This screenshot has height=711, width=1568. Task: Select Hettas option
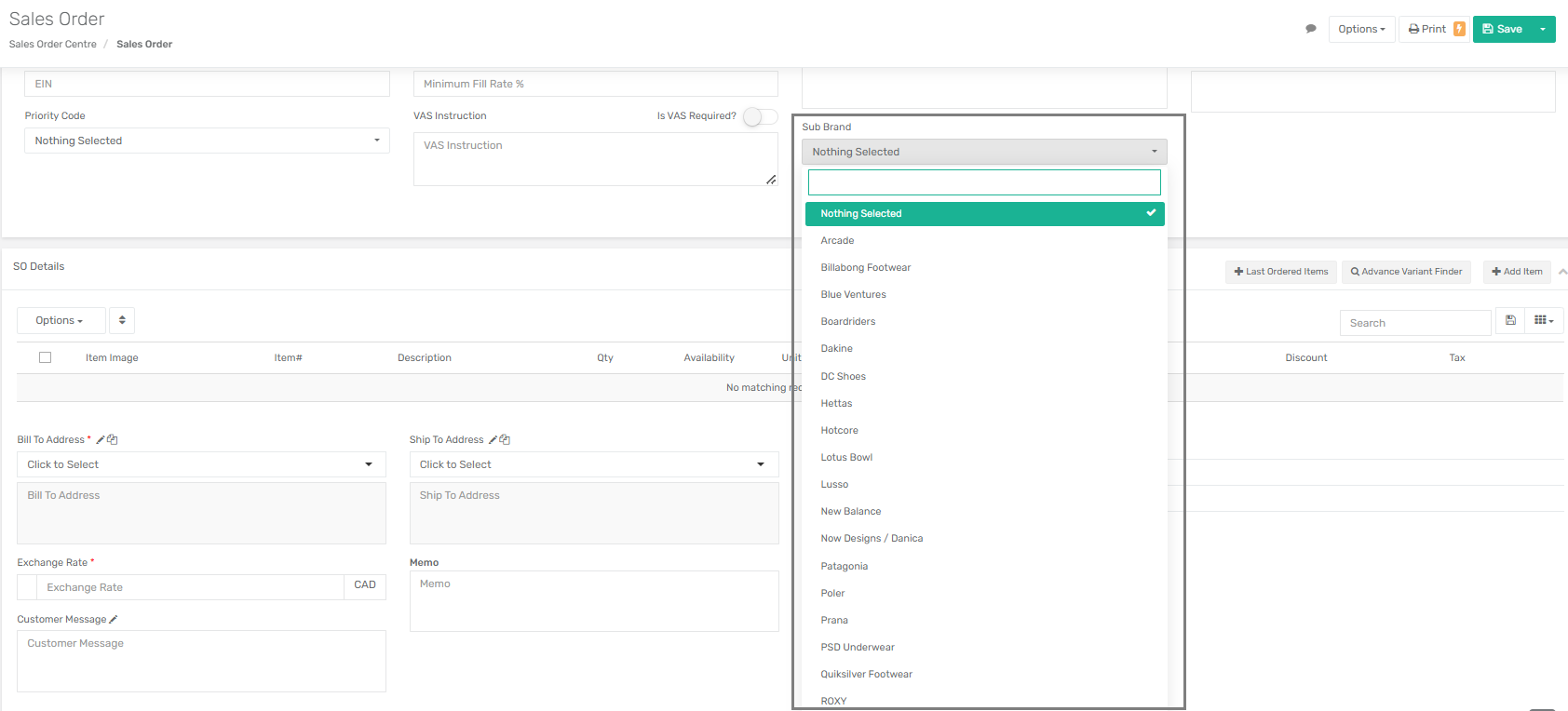click(836, 403)
